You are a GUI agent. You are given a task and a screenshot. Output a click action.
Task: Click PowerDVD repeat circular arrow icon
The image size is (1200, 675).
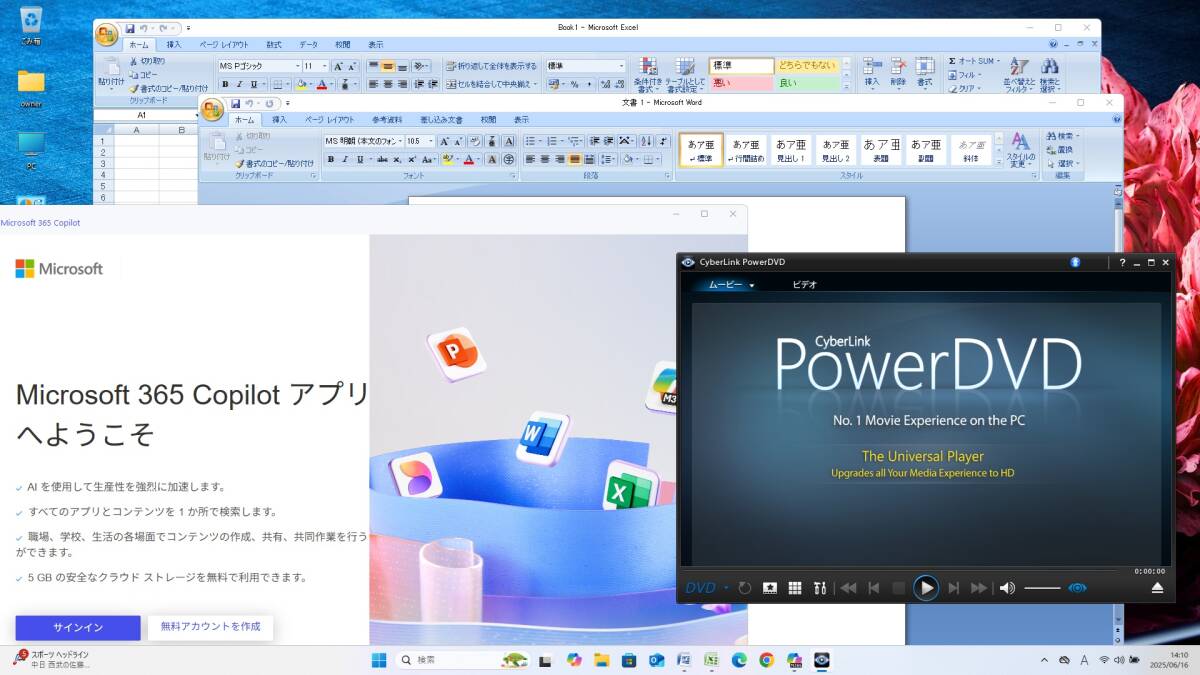point(745,588)
